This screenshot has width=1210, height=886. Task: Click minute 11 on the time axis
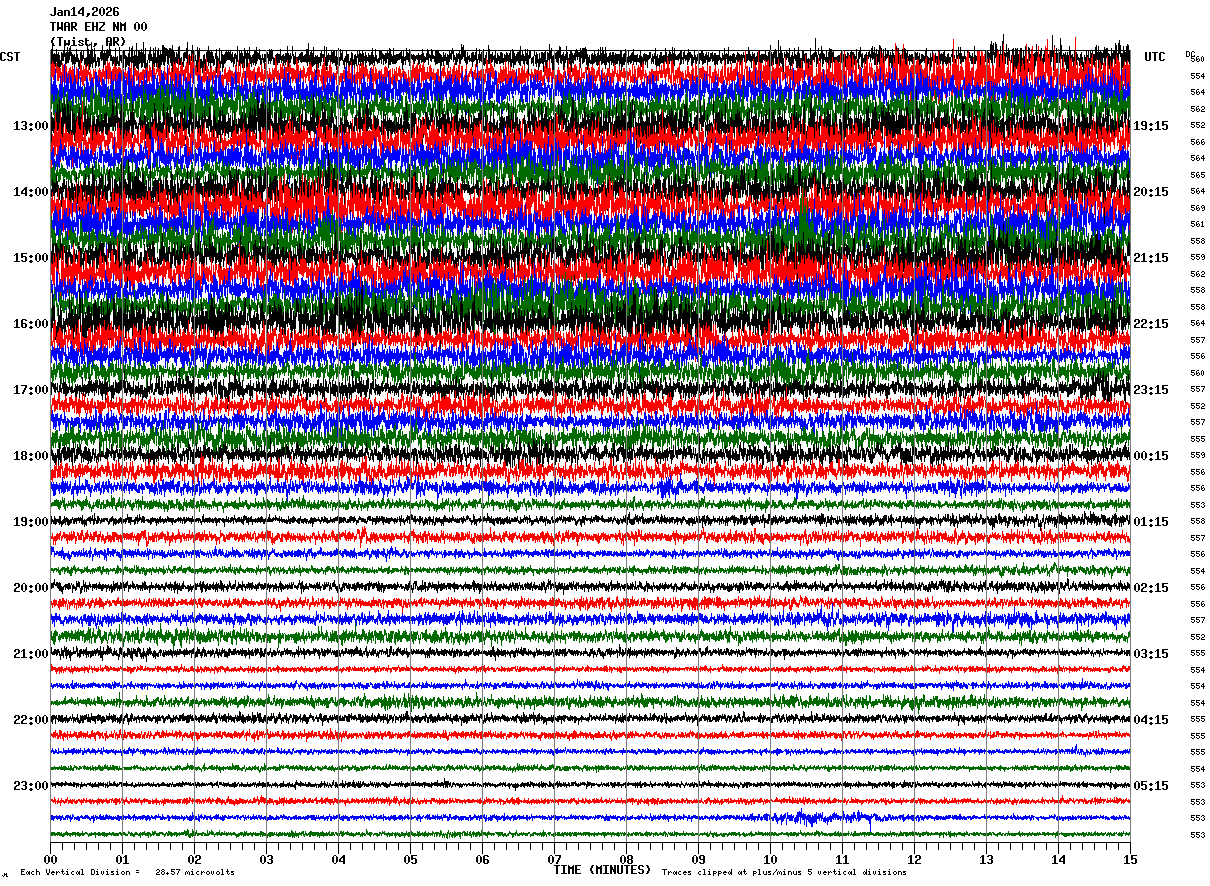pyautogui.click(x=842, y=859)
